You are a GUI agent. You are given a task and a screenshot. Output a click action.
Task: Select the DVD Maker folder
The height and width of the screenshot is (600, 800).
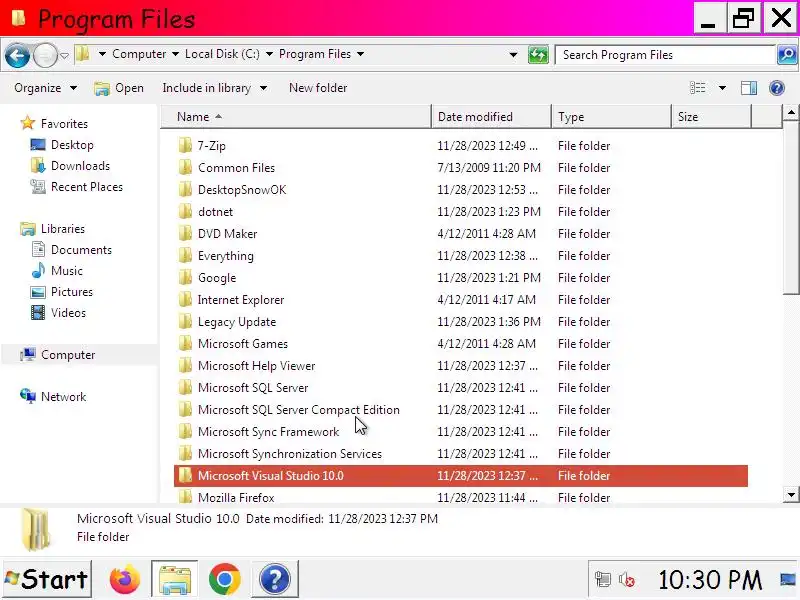(x=218, y=234)
